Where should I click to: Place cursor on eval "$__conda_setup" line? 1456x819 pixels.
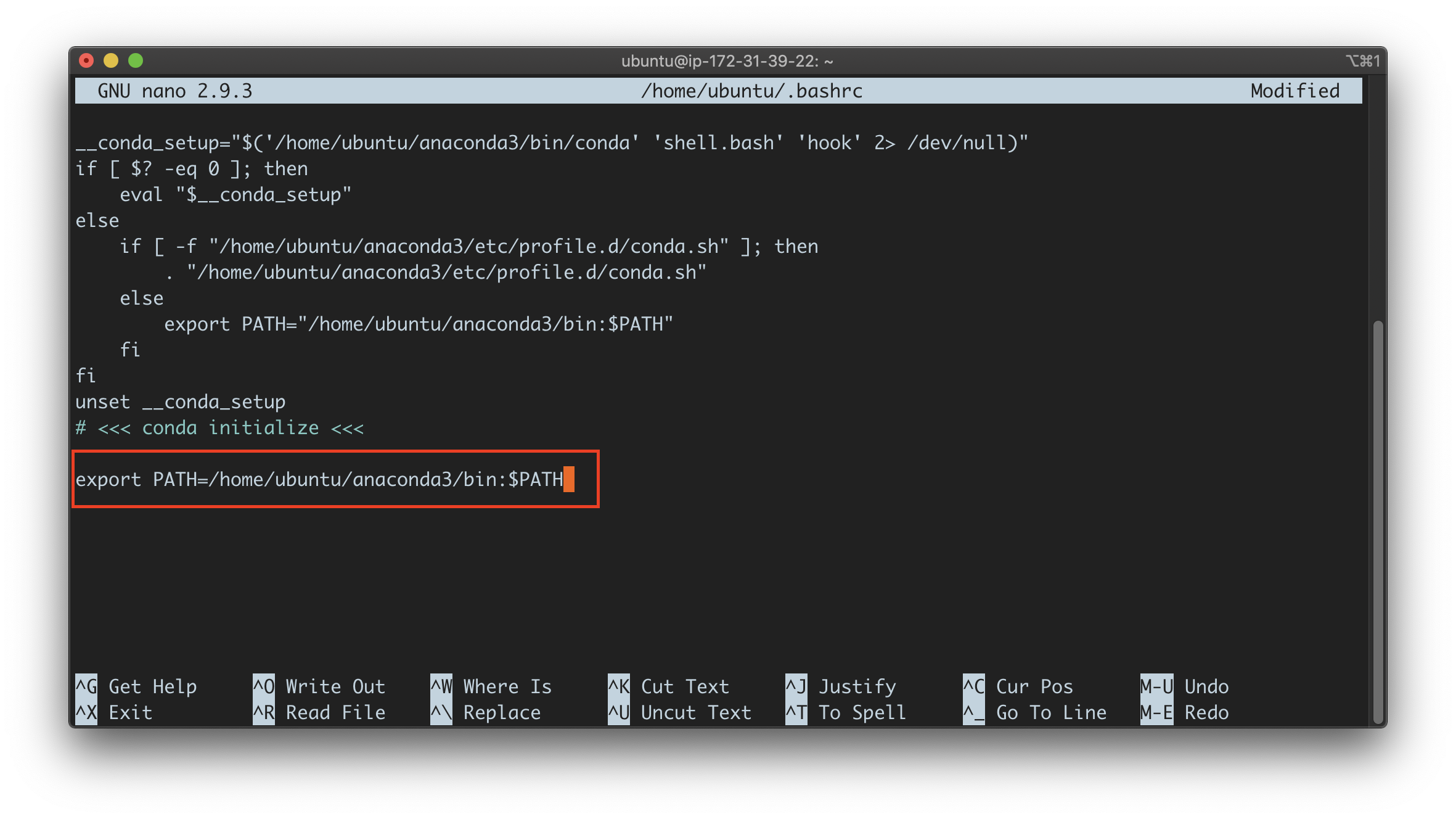pos(235,194)
